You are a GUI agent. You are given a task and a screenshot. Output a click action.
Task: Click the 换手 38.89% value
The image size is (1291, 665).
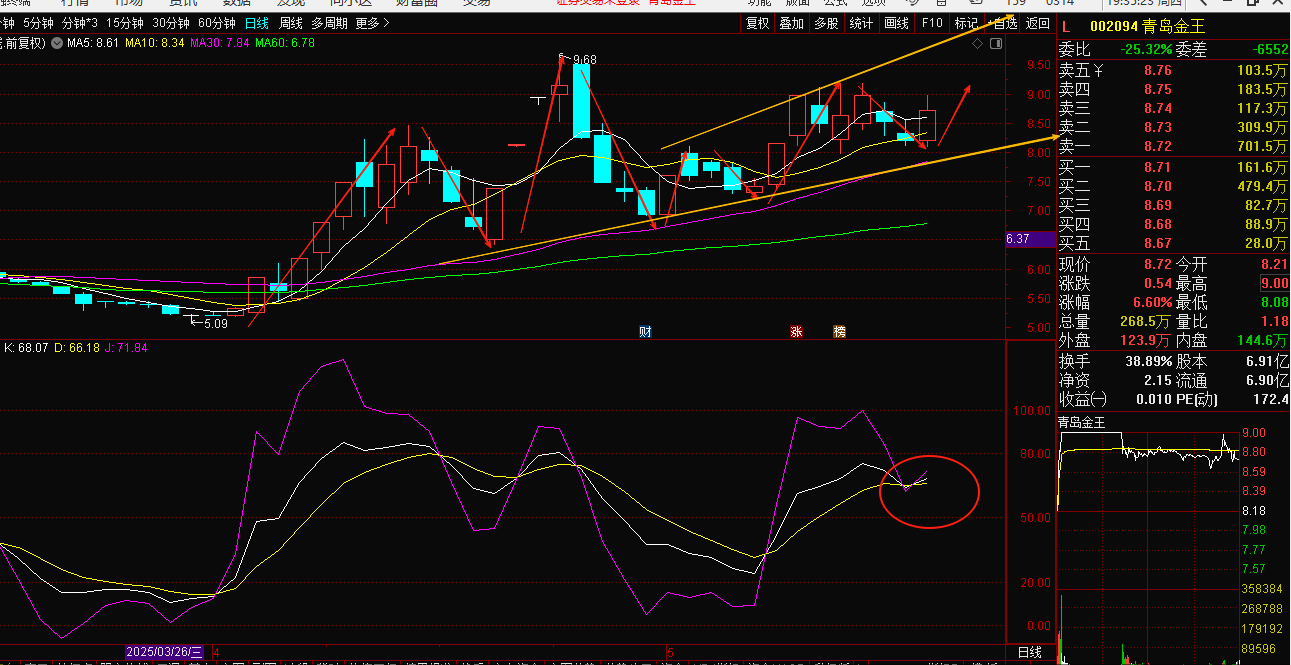(x=1146, y=361)
